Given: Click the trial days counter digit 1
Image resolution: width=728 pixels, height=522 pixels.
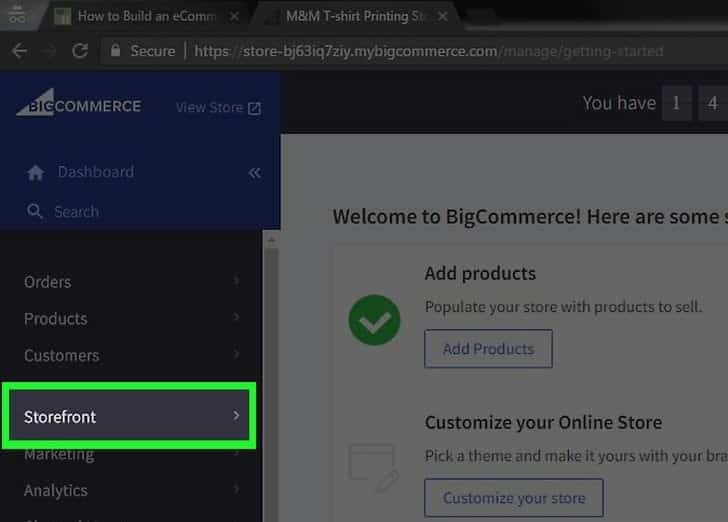Looking at the screenshot, I should point(676,103).
